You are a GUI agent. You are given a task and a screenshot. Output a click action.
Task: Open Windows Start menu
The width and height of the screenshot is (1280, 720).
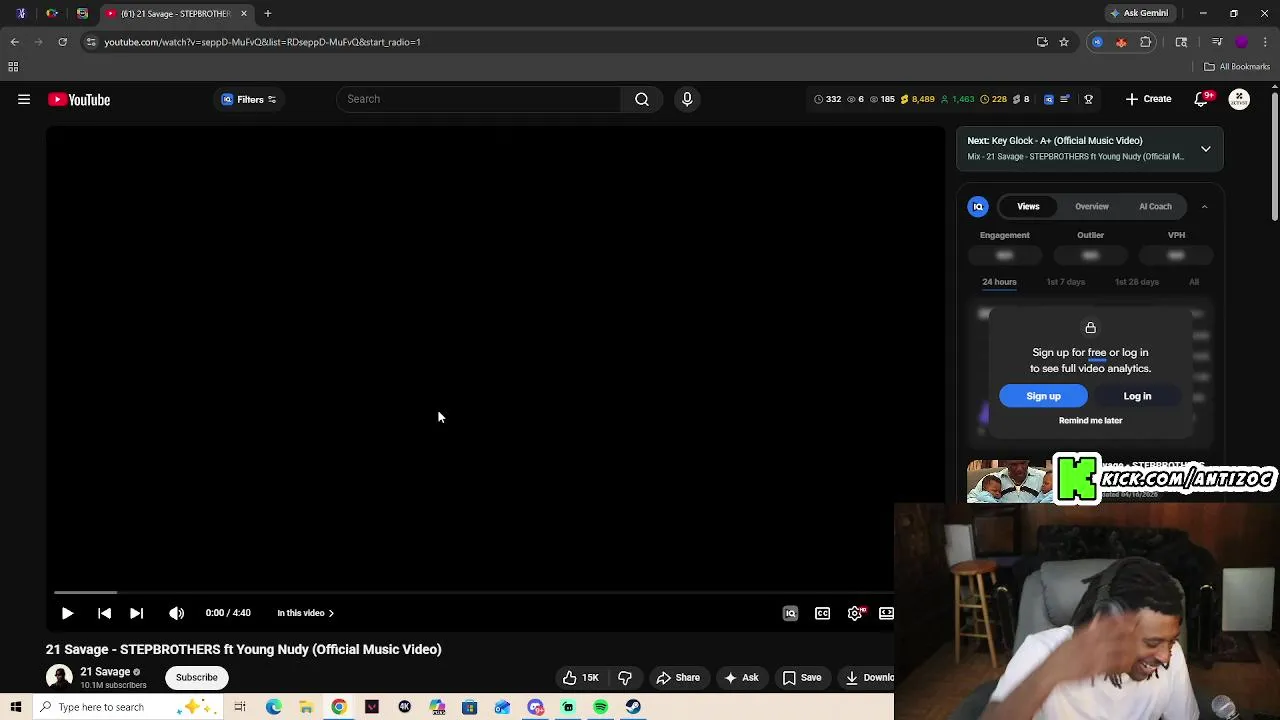coord(15,707)
